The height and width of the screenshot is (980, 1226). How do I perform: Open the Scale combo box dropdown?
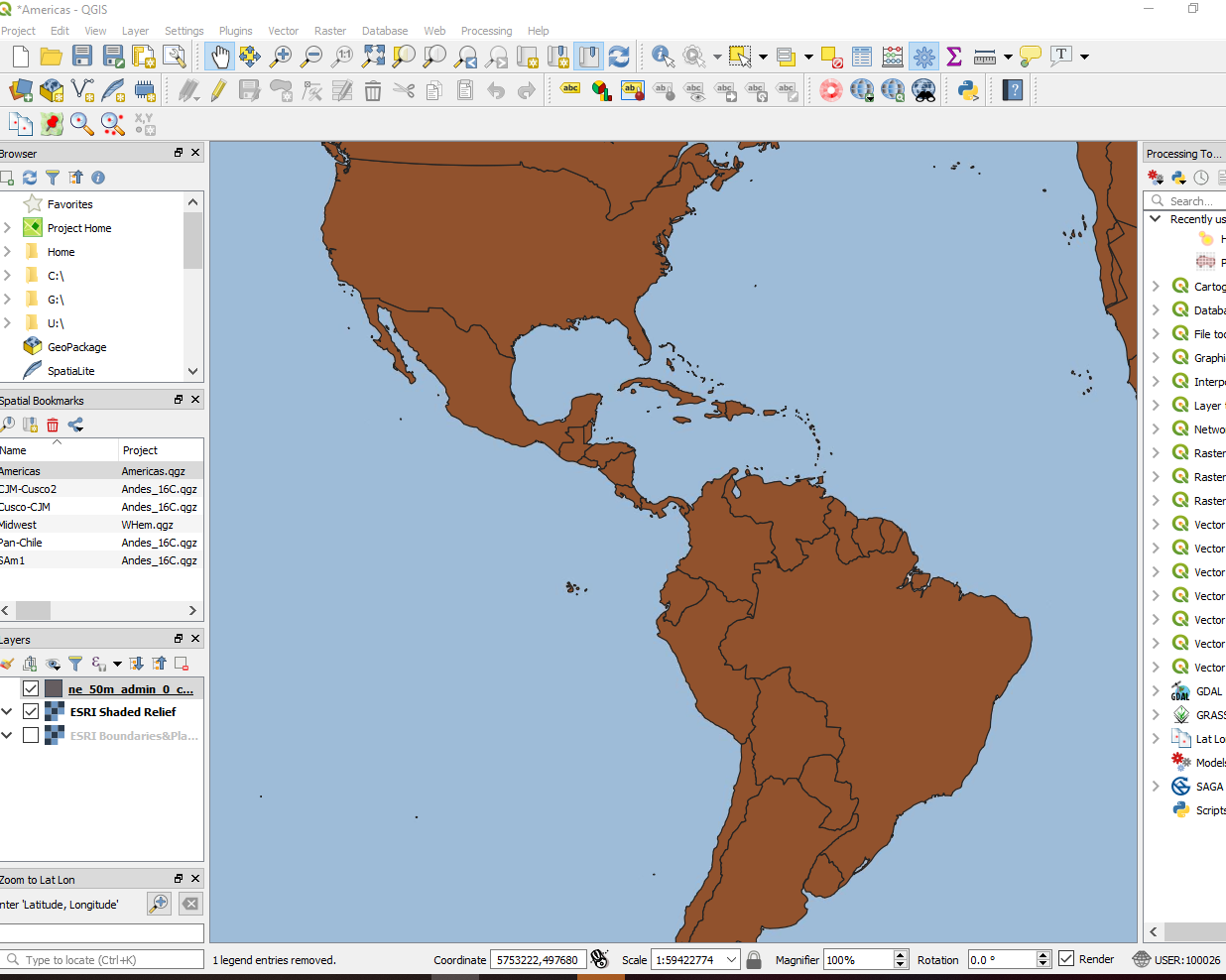pyautogui.click(x=732, y=959)
